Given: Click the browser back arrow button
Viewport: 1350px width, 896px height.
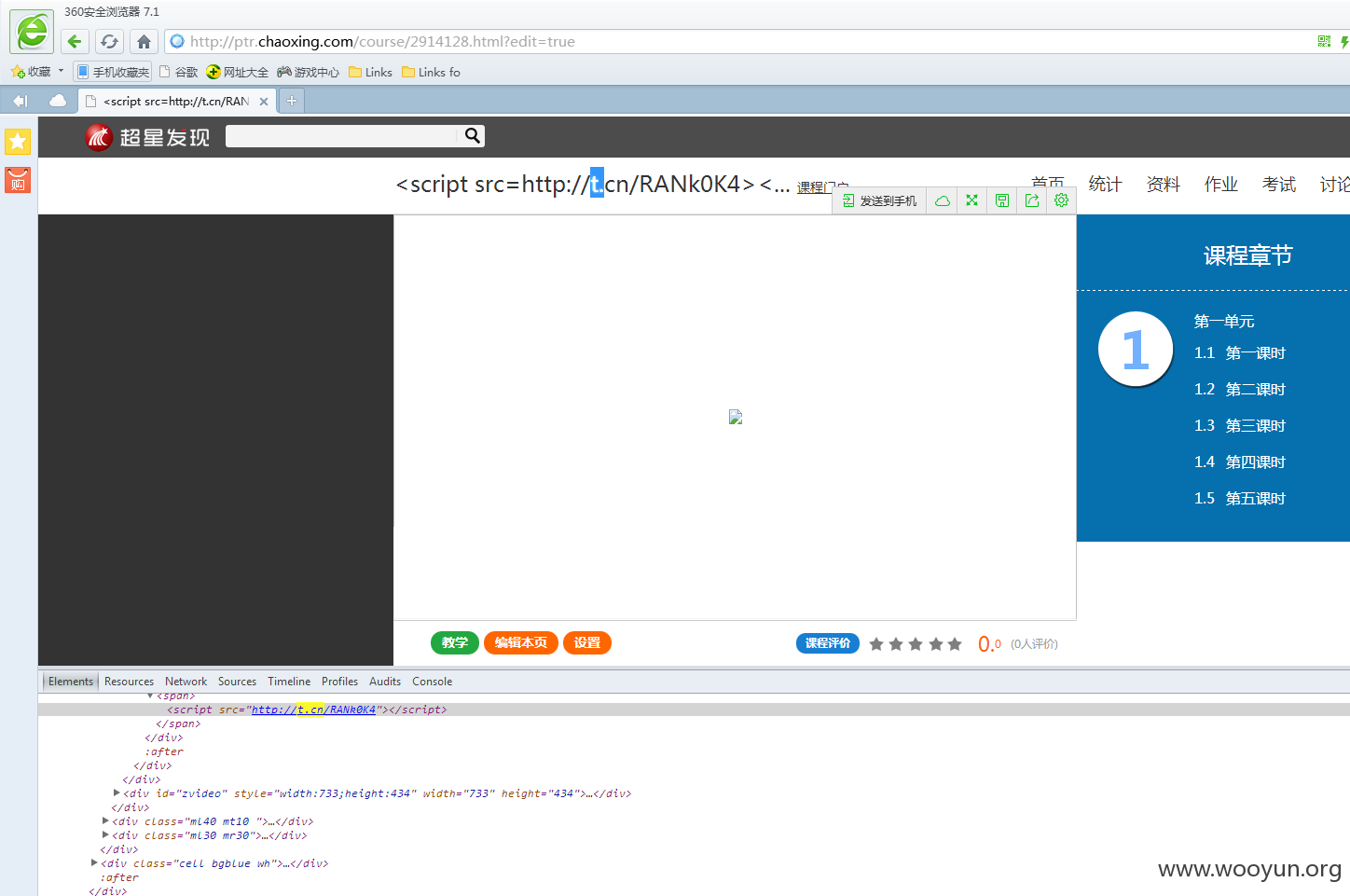Looking at the screenshot, I should tap(75, 41).
